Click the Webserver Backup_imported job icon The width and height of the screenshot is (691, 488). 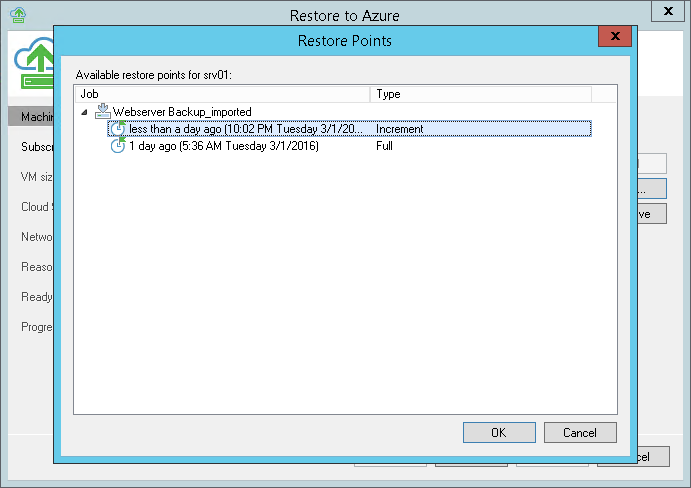click(102, 111)
